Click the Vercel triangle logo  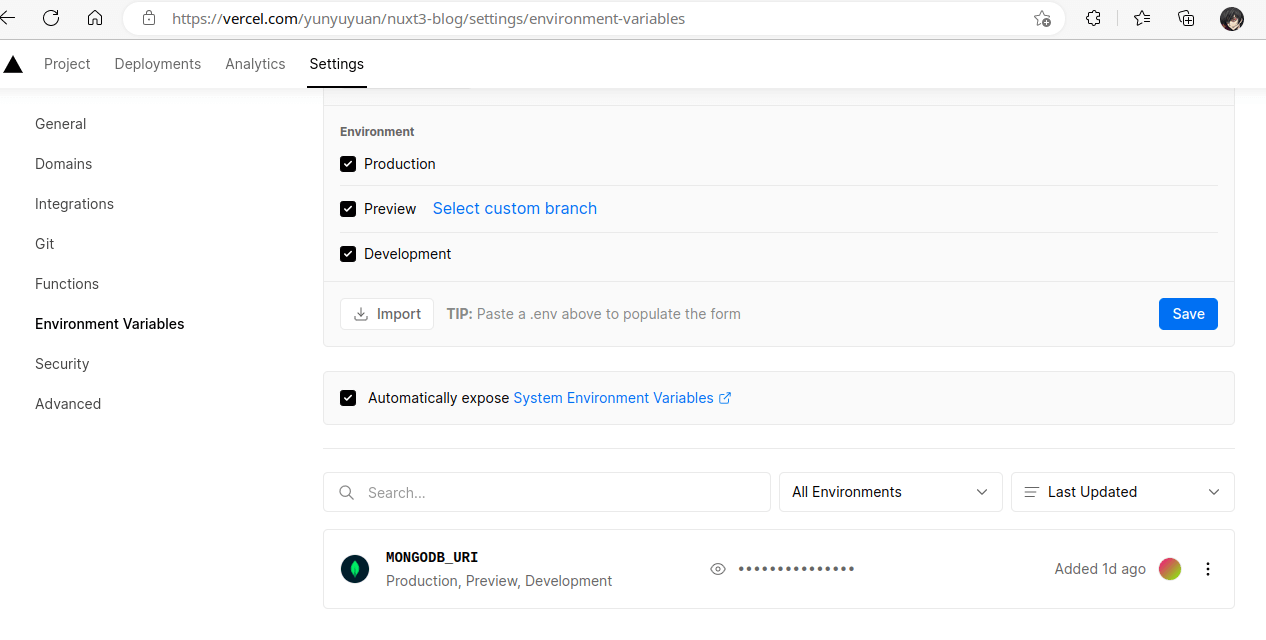tap(13, 63)
